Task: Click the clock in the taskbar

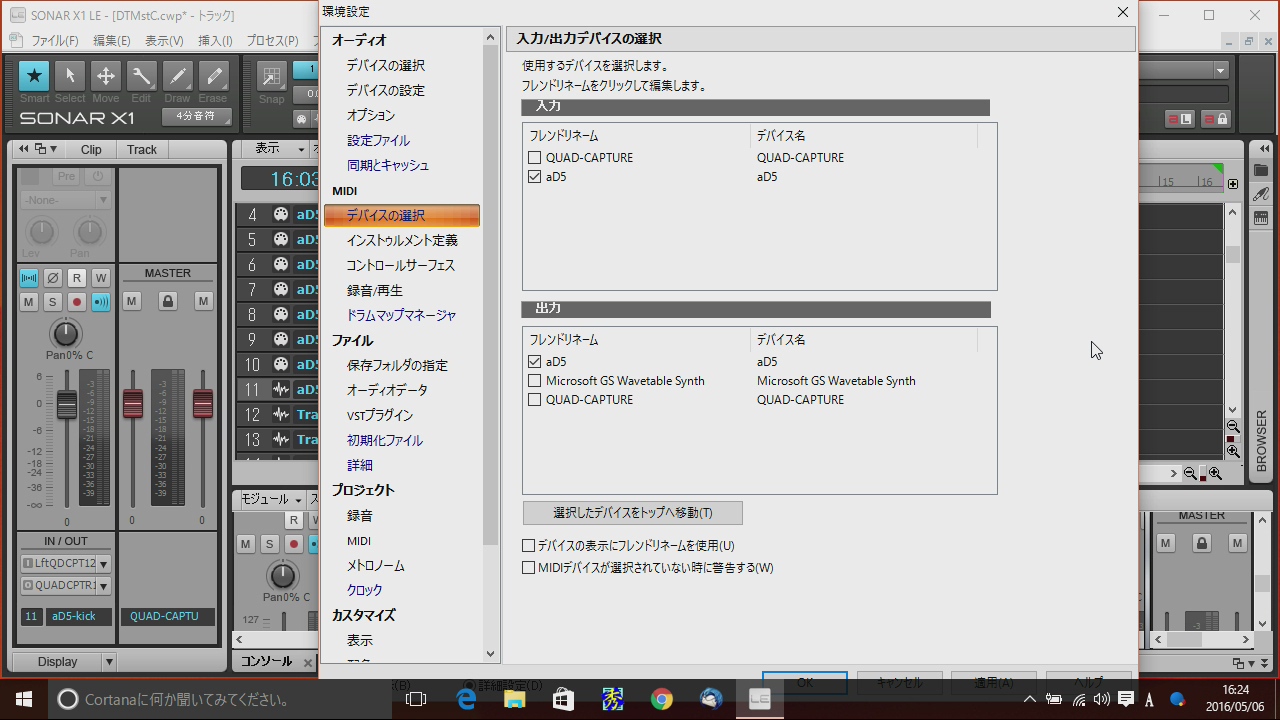Action: click(x=1236, y=699)
